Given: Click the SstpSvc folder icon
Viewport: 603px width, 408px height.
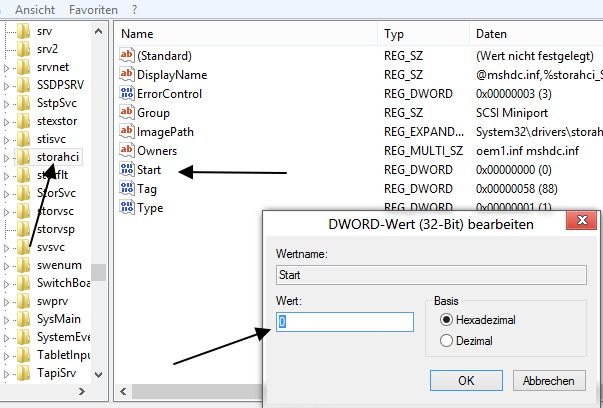Looking at the screenshot, I should [23, 103].
